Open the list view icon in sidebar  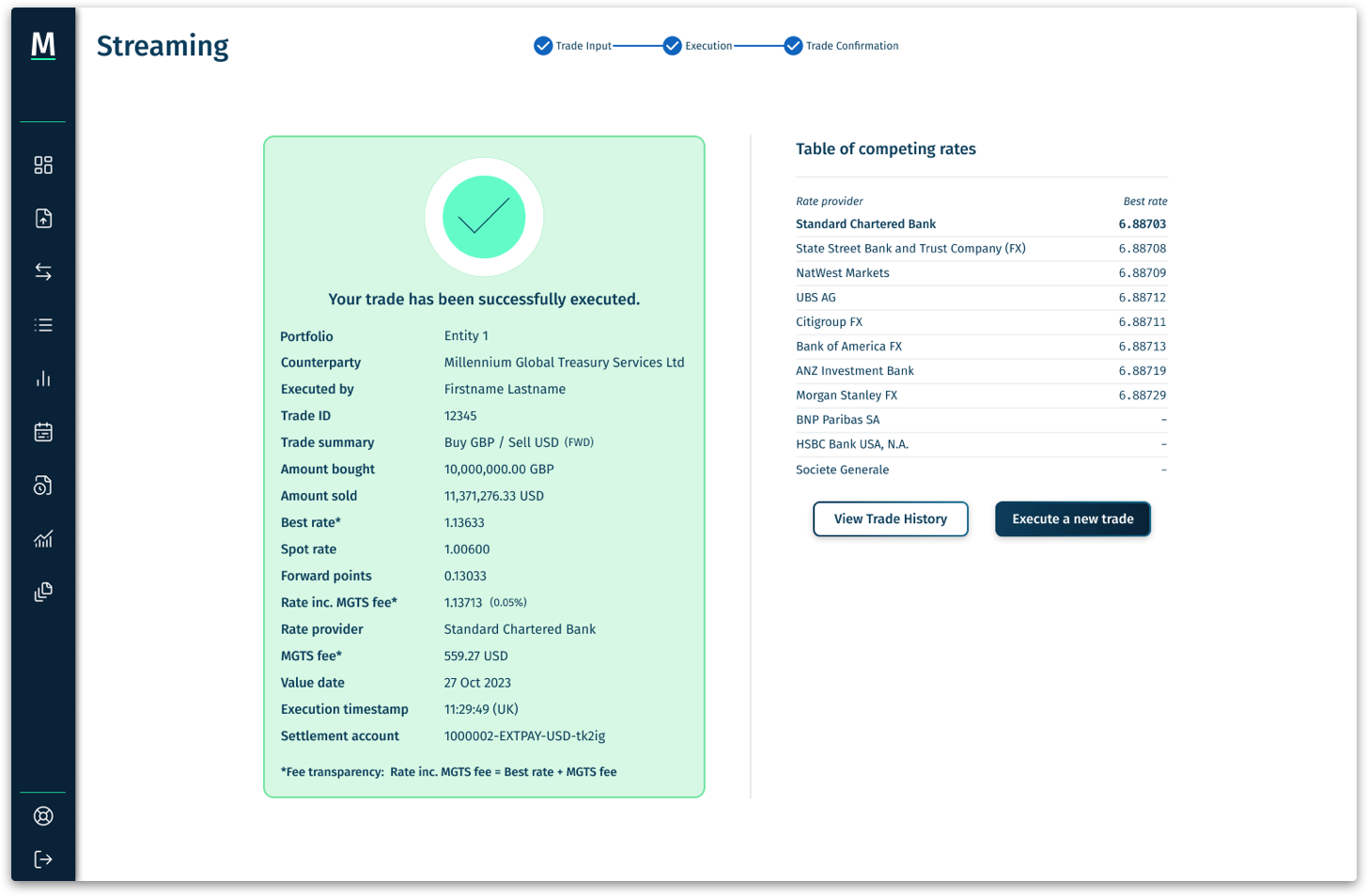pyautogui.click(x=42, y=325)
